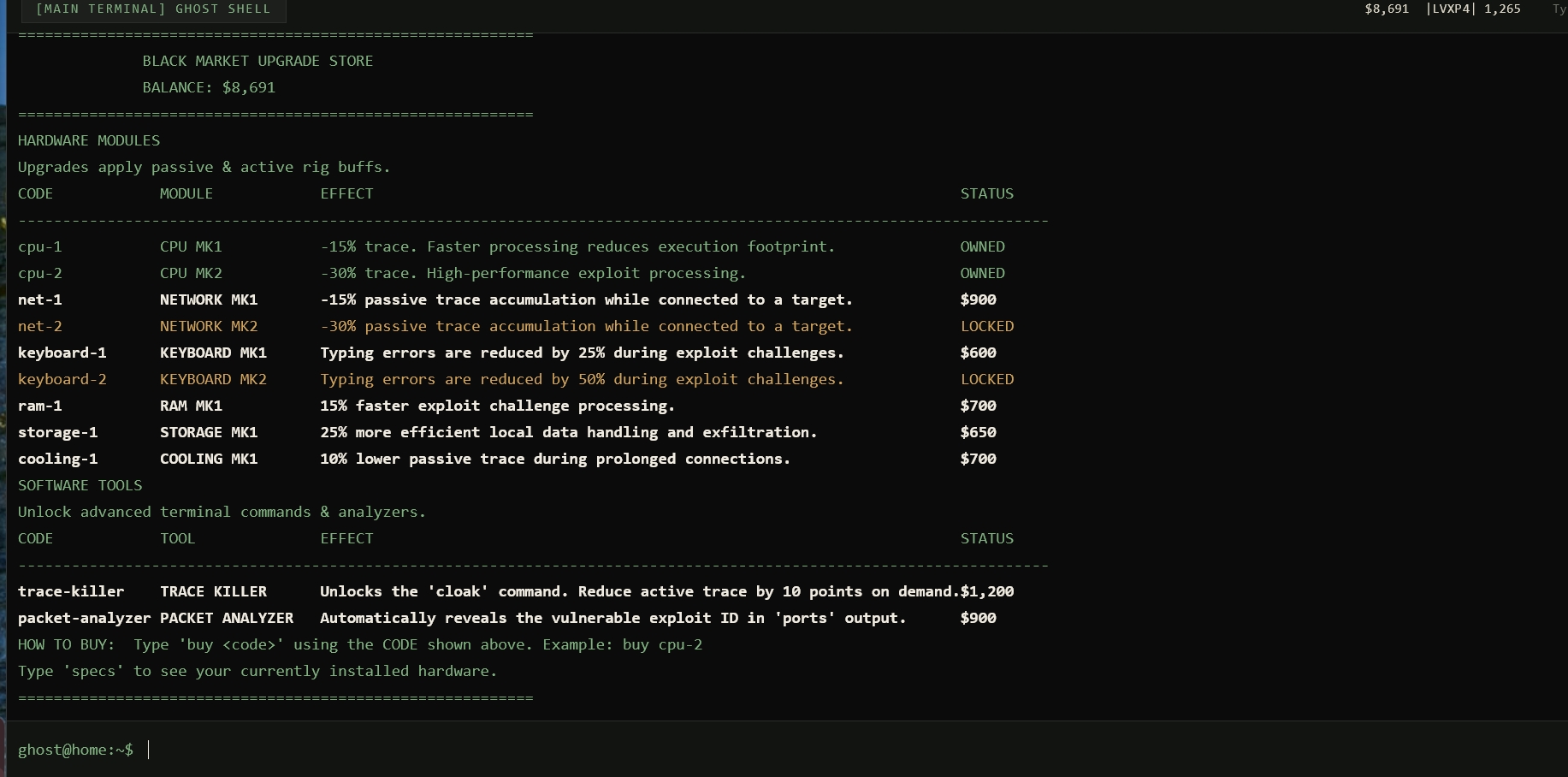Click the keyboard-2 locked module row
Viewport: 1568px width, 777px height.
(516, 379)
